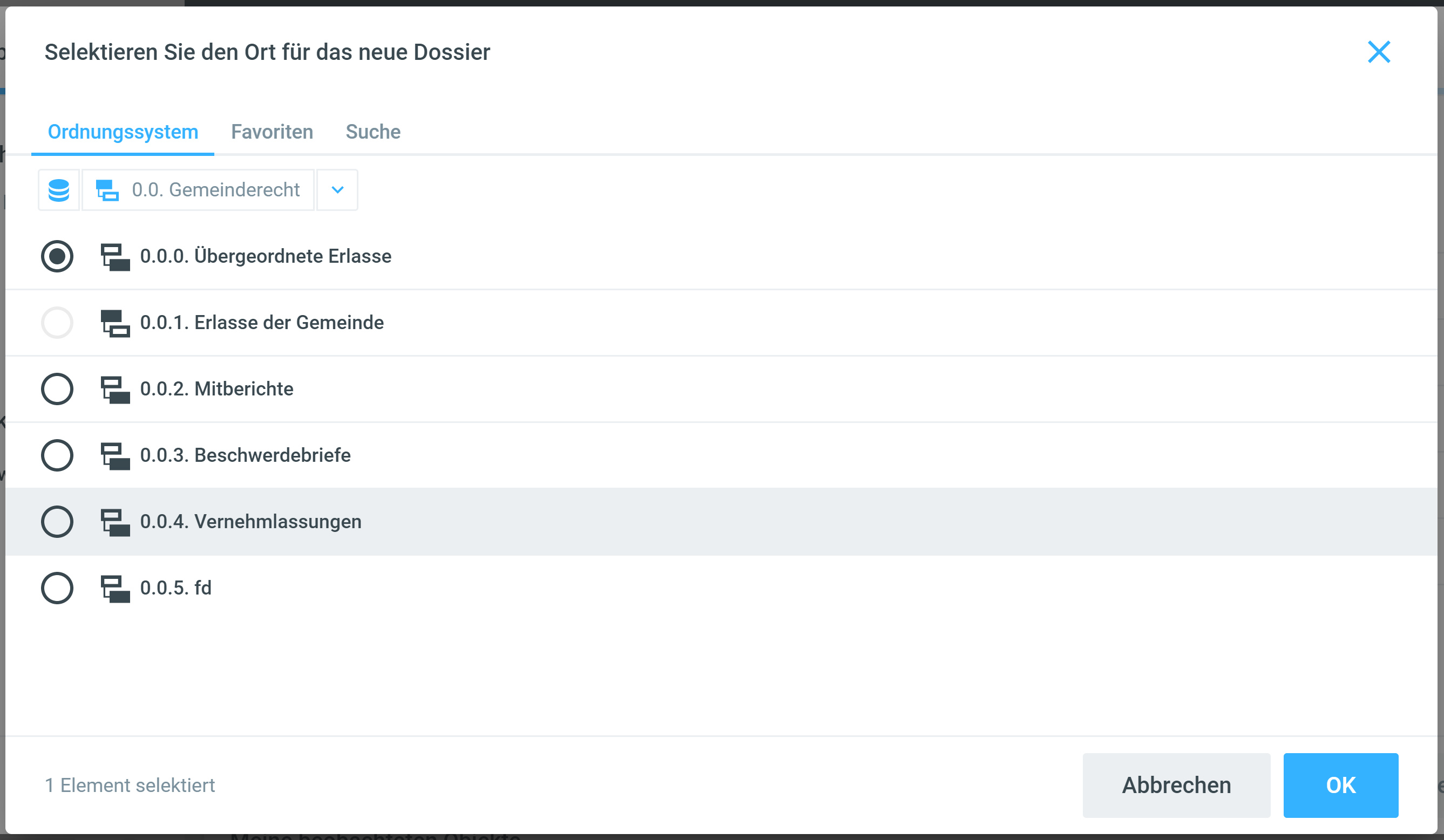
Task: Open the 0.0.1. Erlasse der Gemeinde entry
Action: pyautogui.click(x=262, y=323)
